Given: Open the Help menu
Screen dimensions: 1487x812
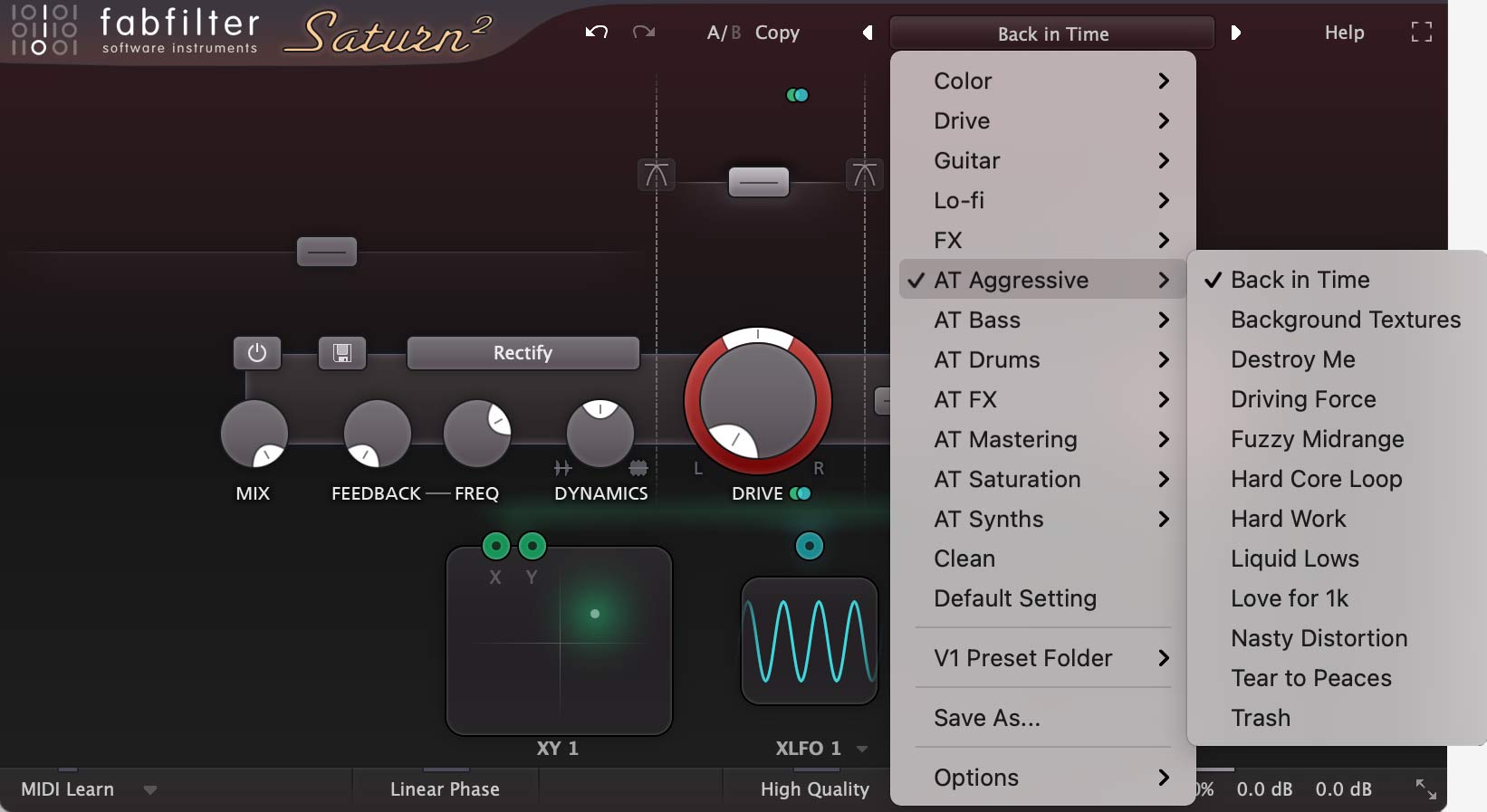Looking at the screenshot, I should (x=1344, y=33).
